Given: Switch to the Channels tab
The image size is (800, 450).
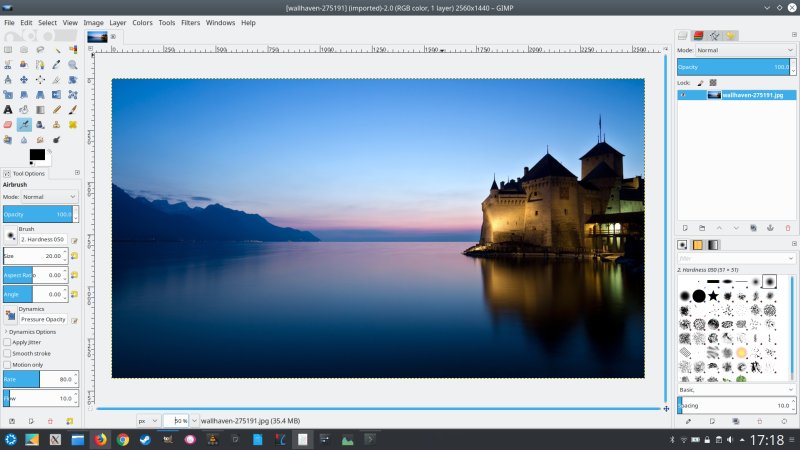Looking at the screenshot, I should click(x=698, y=35).
